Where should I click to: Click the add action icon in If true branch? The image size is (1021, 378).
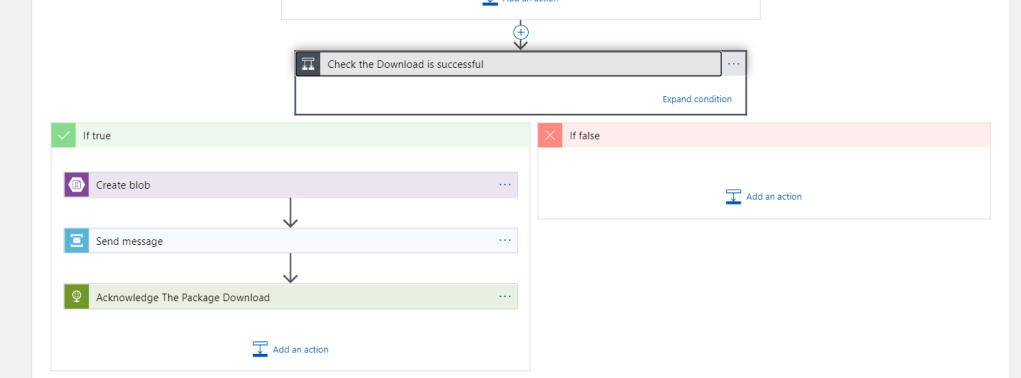coord(260,349)
